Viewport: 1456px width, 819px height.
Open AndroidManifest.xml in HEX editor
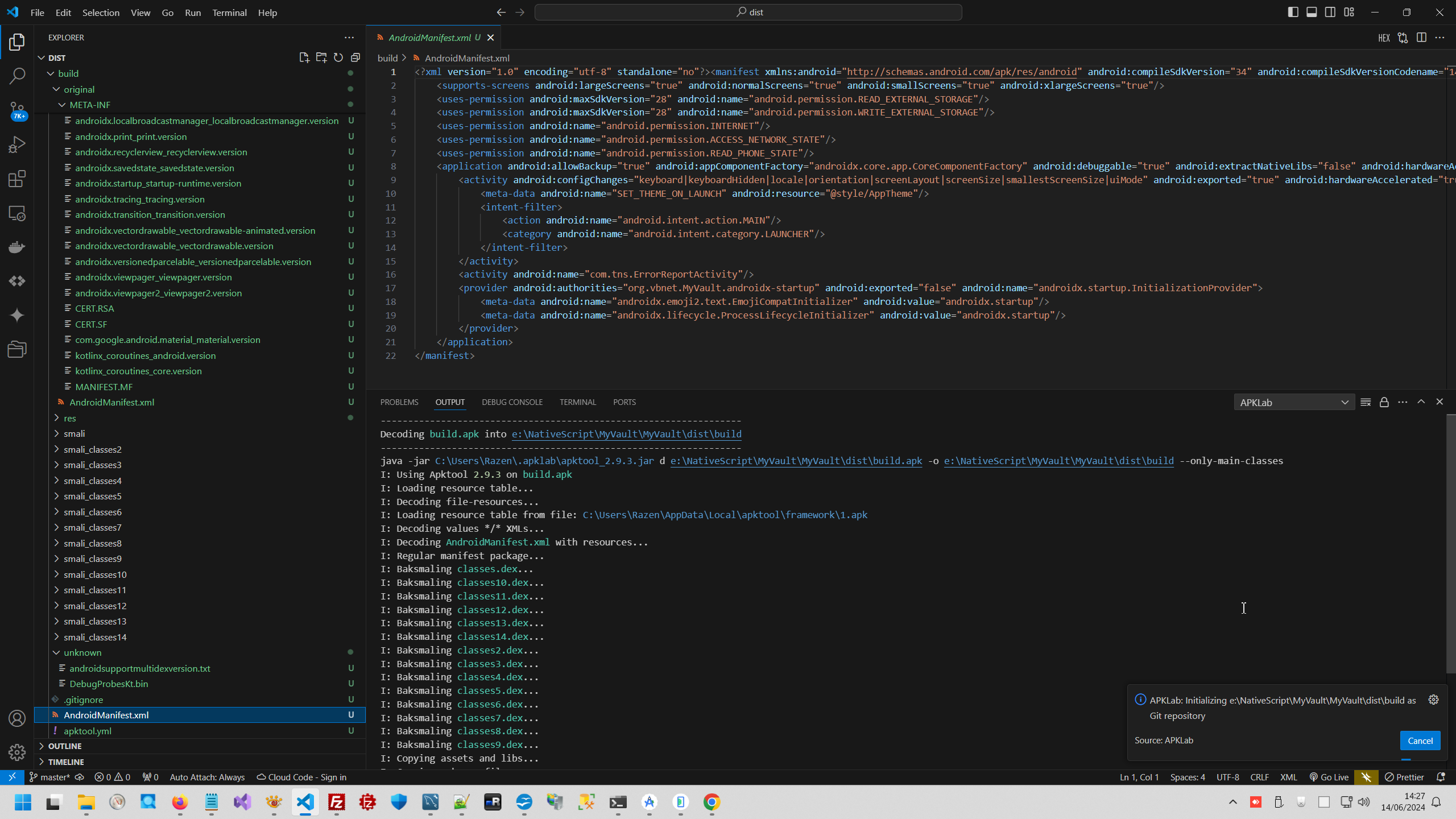(1384, 38)
